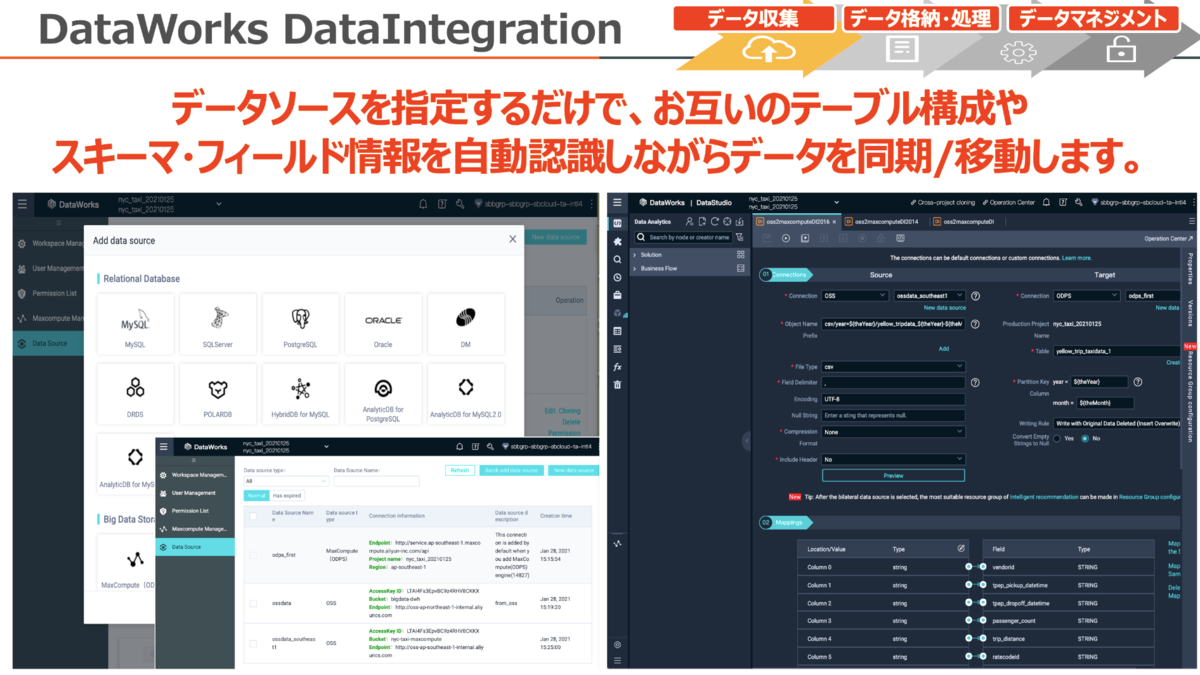The image size is (1200, 675).
Task: Click the Run icon in DataStudio toolbar
Action: coord(786,238)
